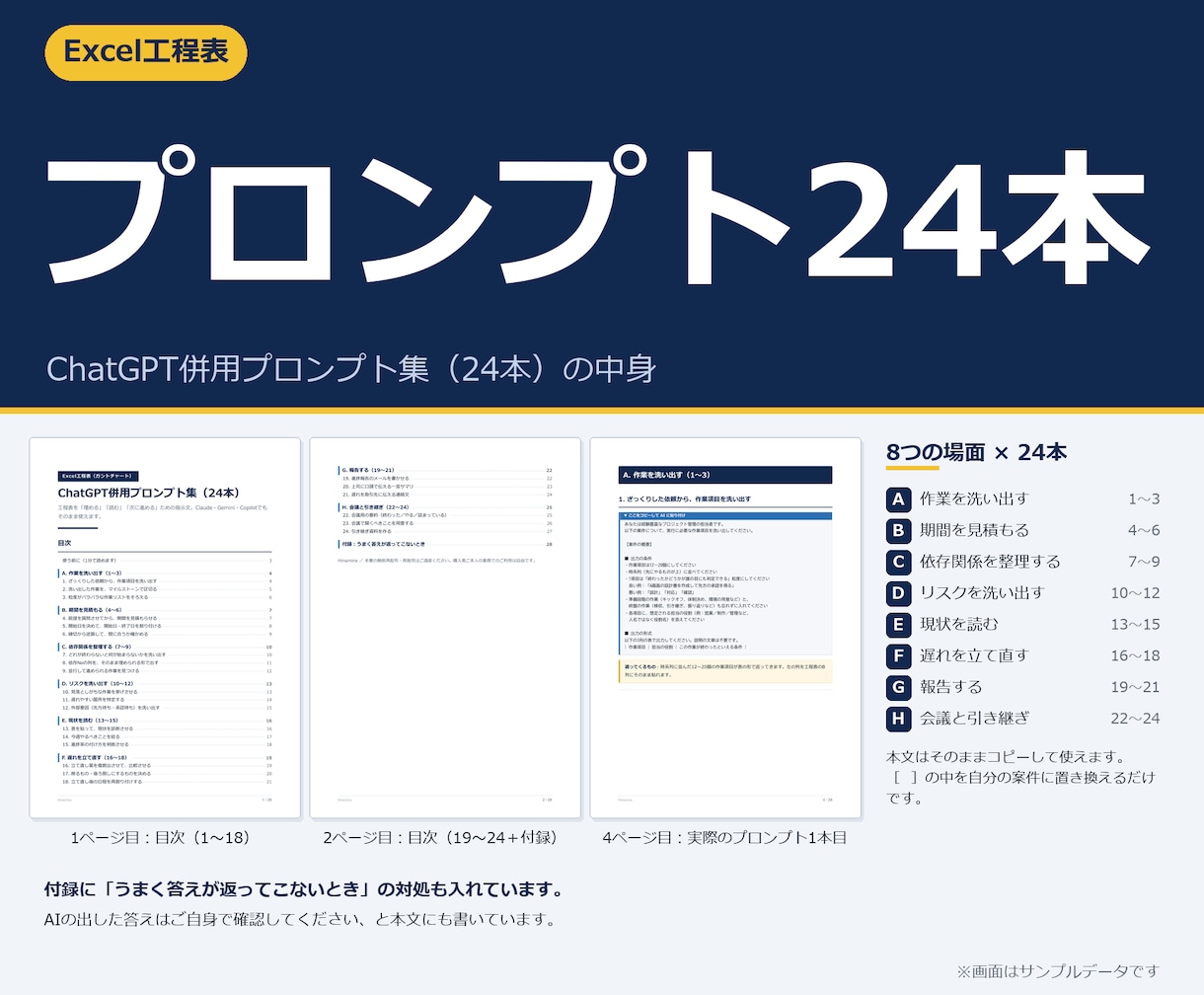Click caption 1ページ目：目次（1〜18）
This screenshot has width=1204, height=995.
(162, 838)
